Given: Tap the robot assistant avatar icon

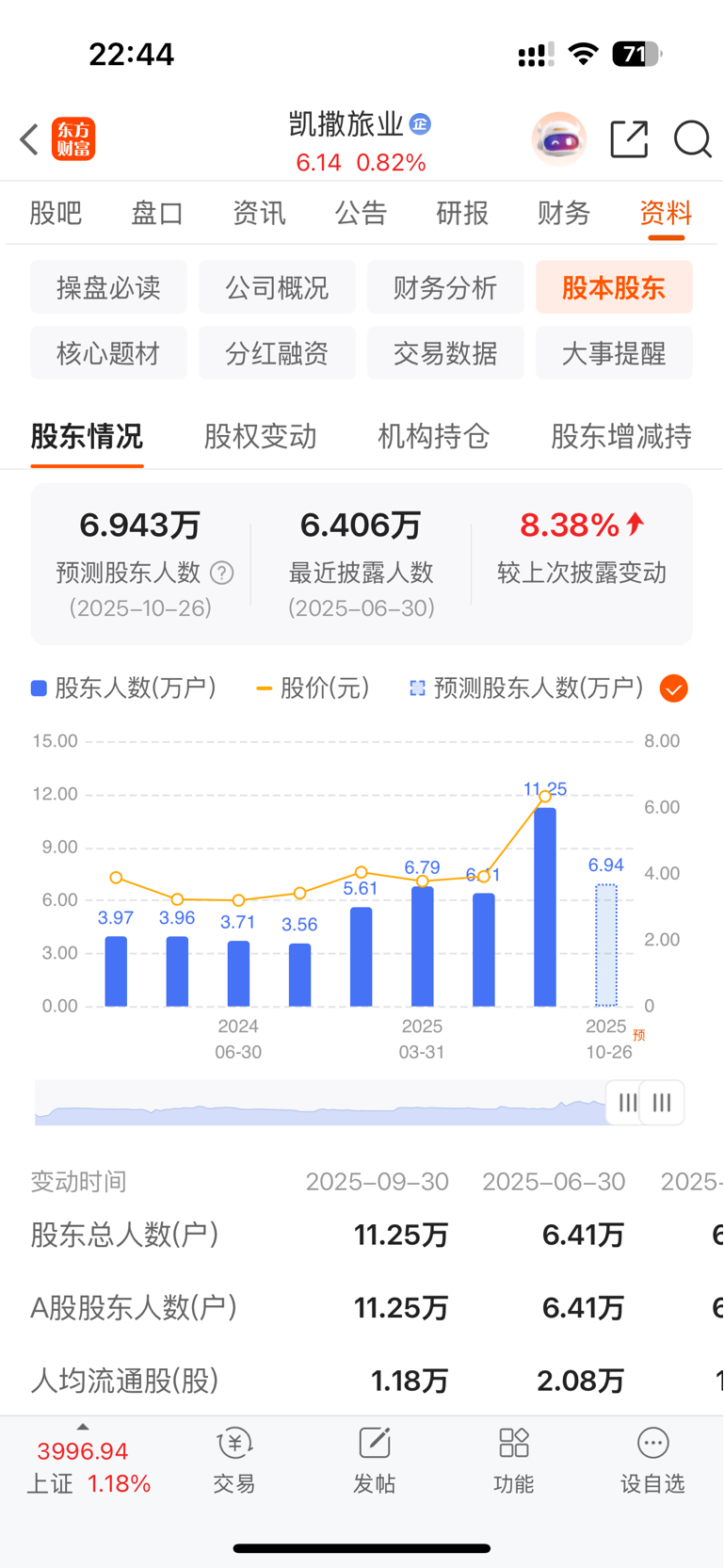Looking at the screenshot, I should click(x=559, y=139).
